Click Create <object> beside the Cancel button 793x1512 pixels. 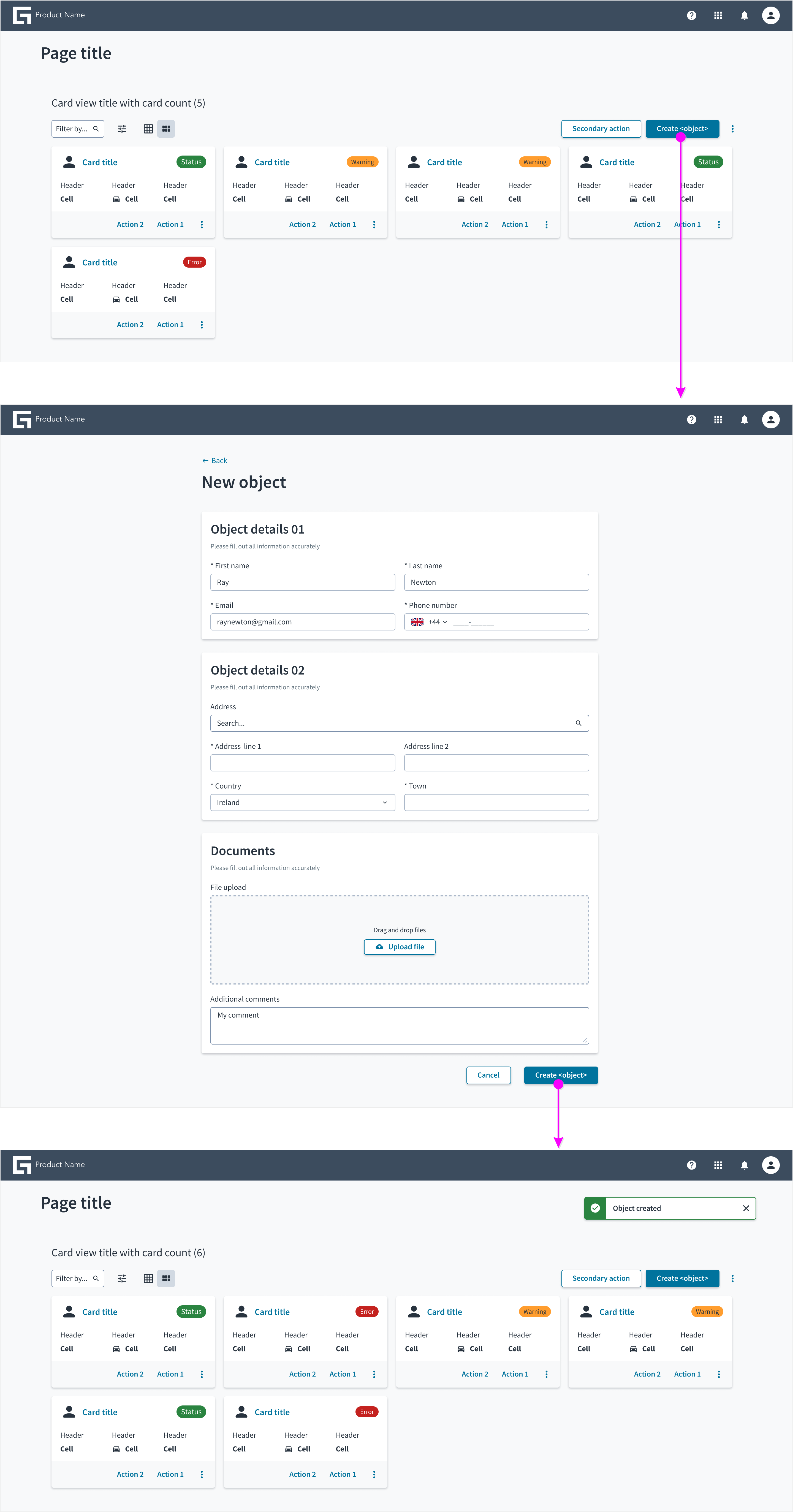561,1075
